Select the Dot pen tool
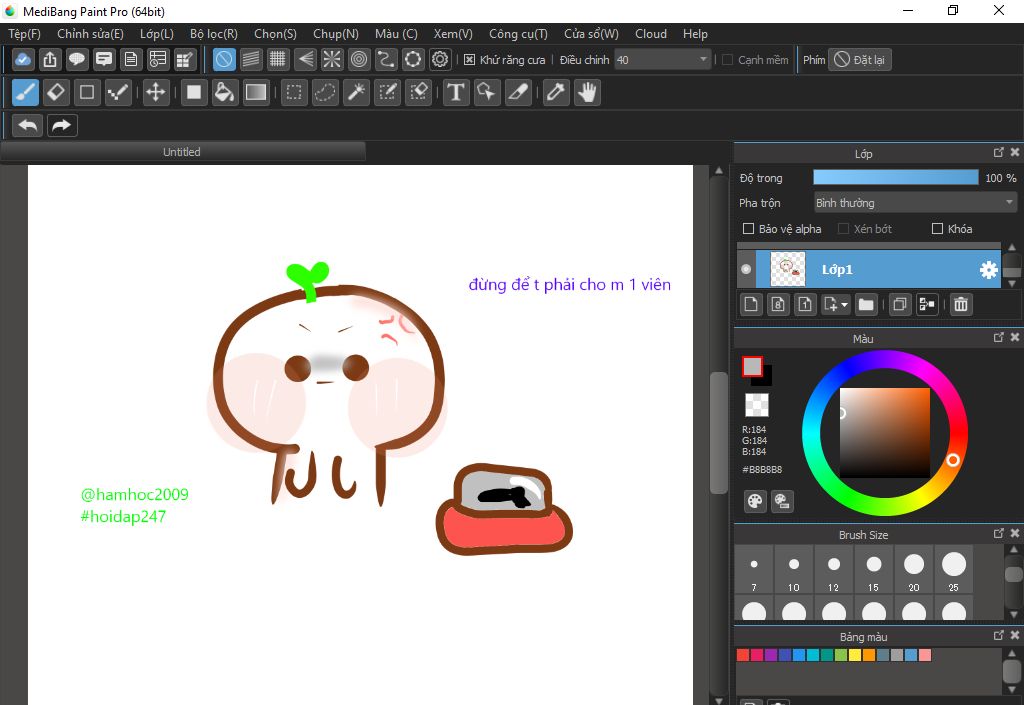The height and width of the screenshot is (705, 1024). (118, 92)
